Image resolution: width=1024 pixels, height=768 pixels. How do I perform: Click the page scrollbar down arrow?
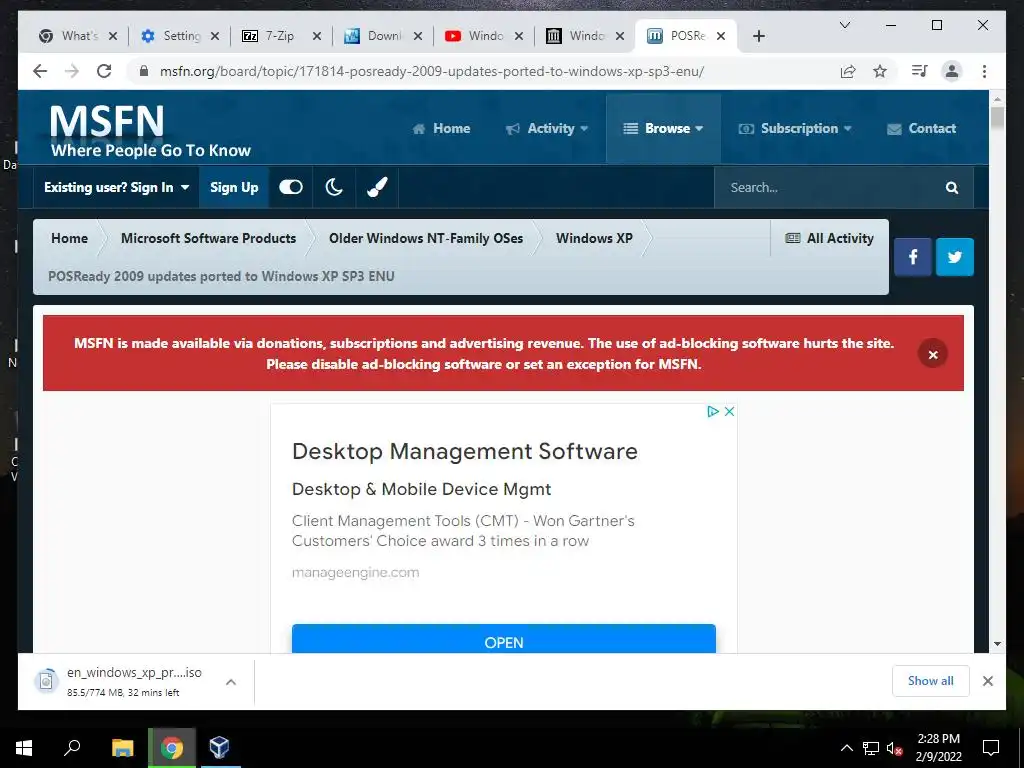(x=997, y=644)
